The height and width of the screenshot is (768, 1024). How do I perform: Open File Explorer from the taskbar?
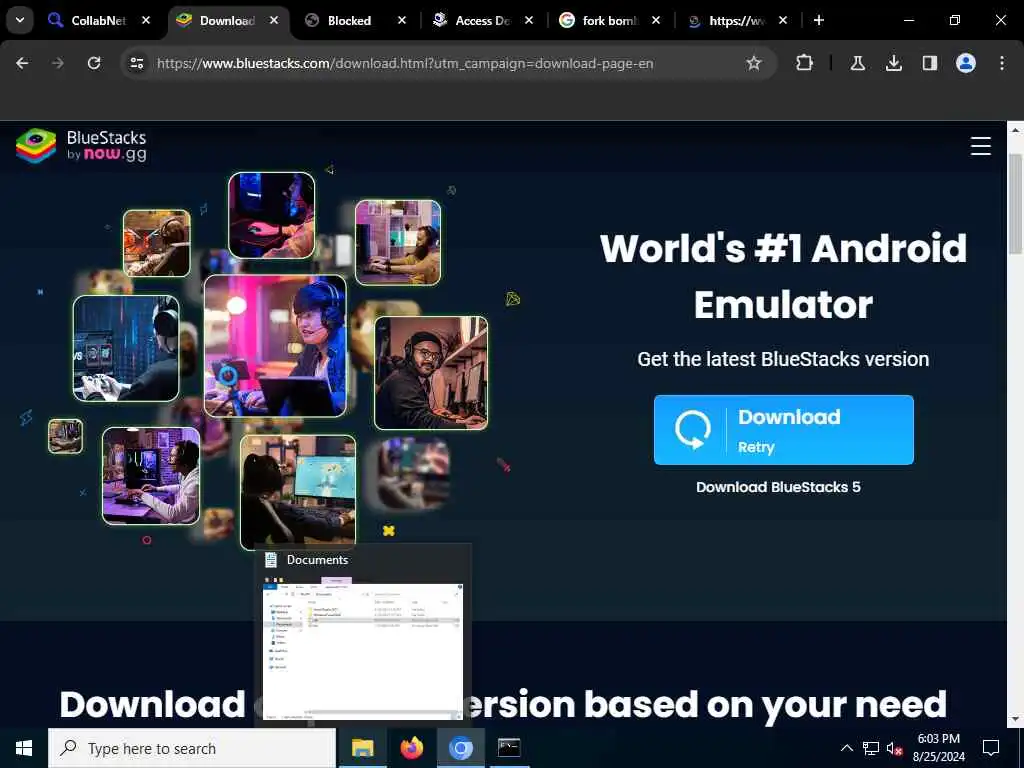coord(362,748)
